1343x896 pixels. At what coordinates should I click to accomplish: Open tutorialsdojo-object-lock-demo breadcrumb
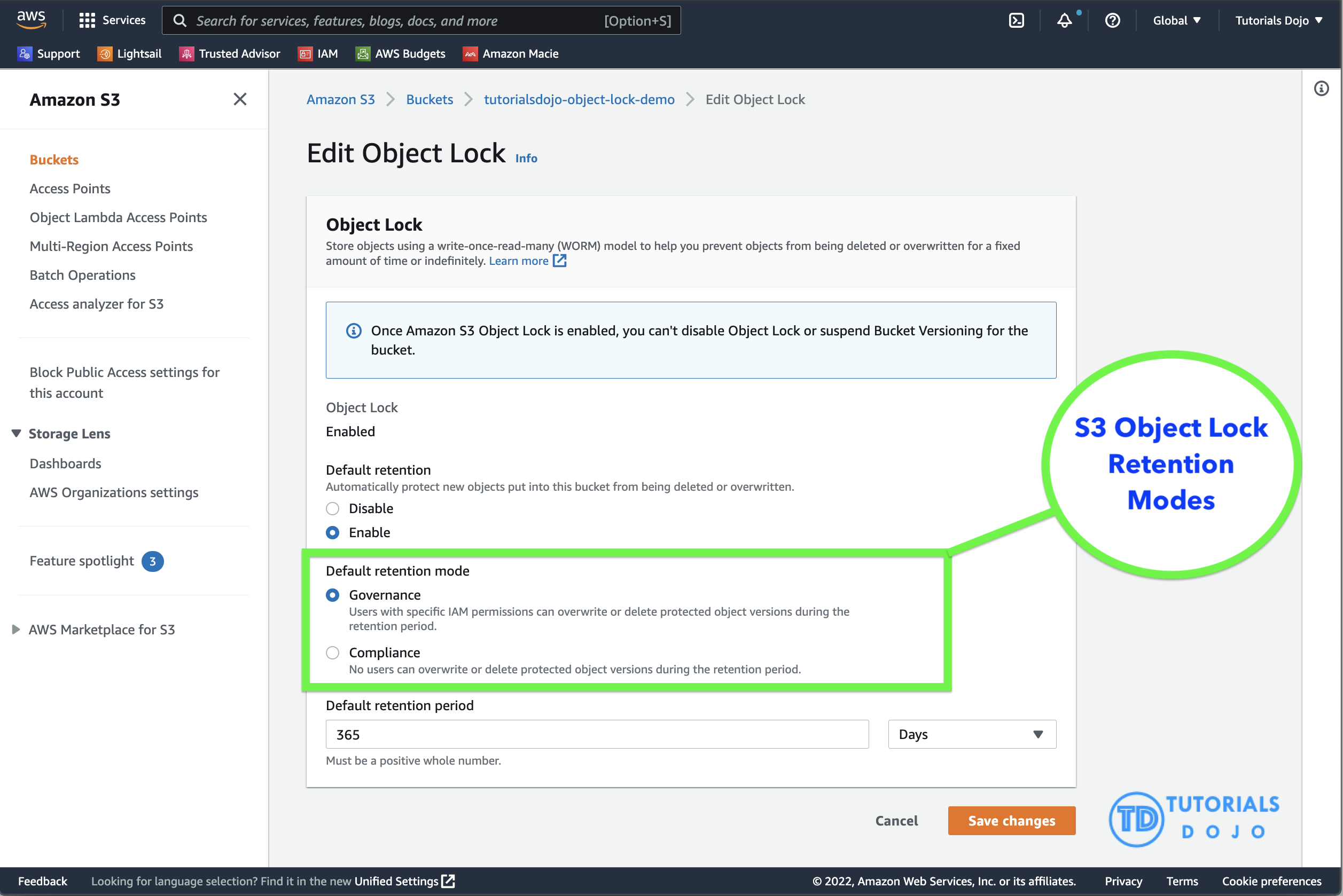579,99
